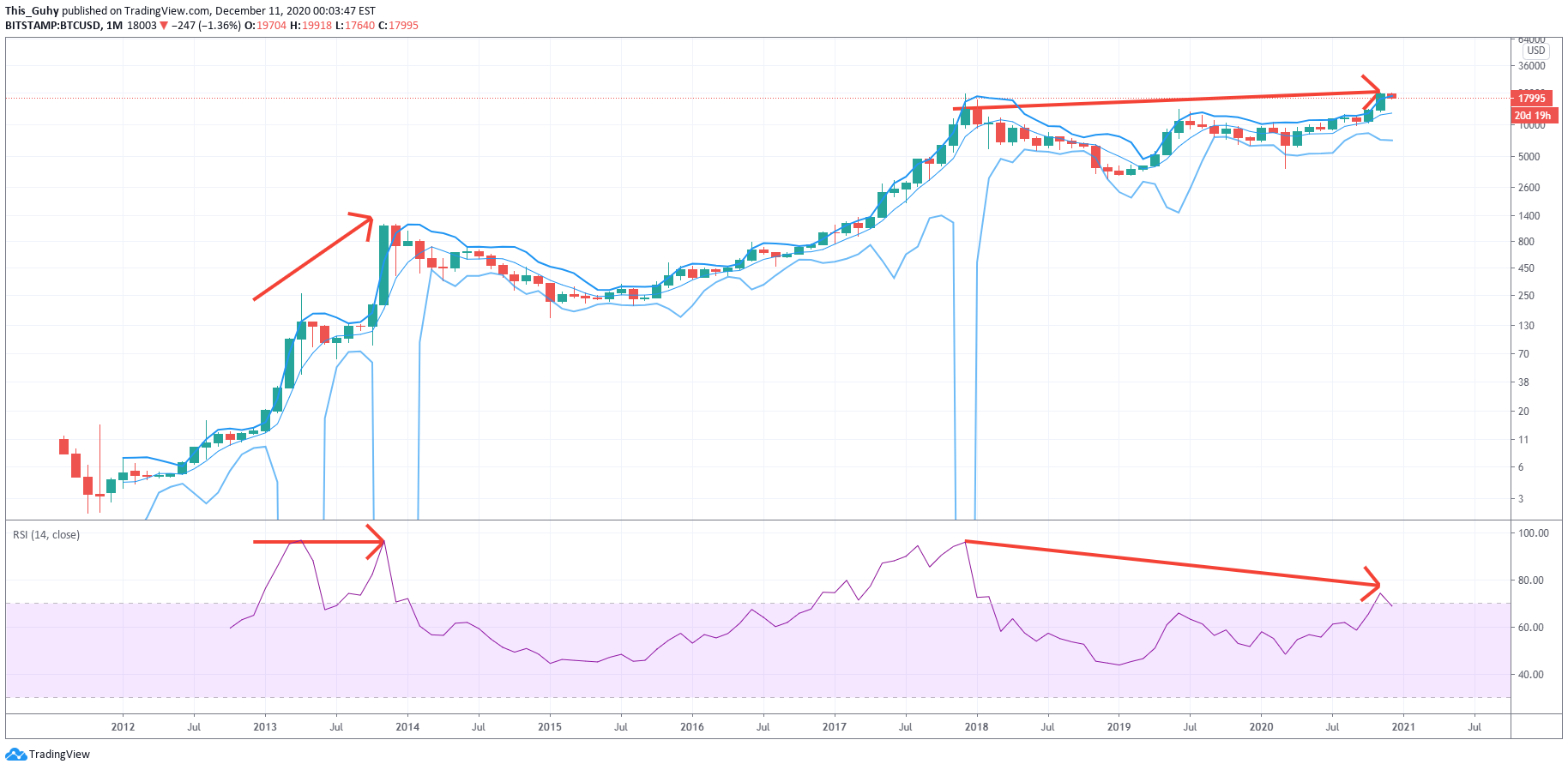This screenshot has height=770, width=1568.
Task: Click the −247 (−1.36%) change value
Action: [207, 26]
